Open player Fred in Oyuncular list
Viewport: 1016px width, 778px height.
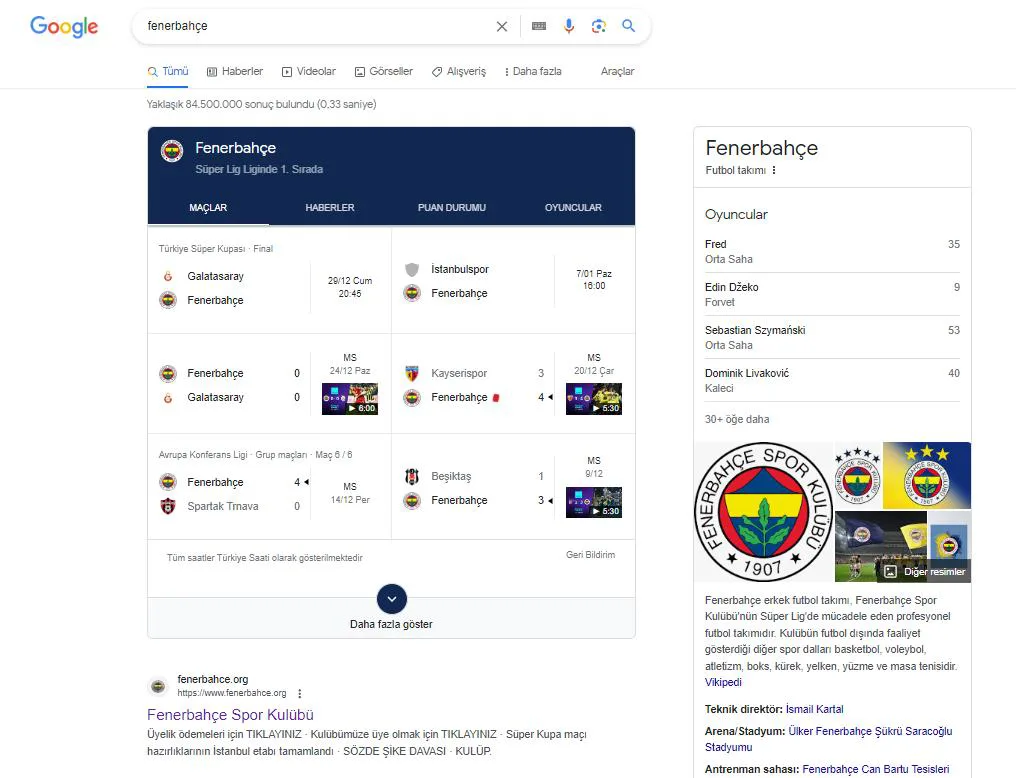(x=833, y=251)
